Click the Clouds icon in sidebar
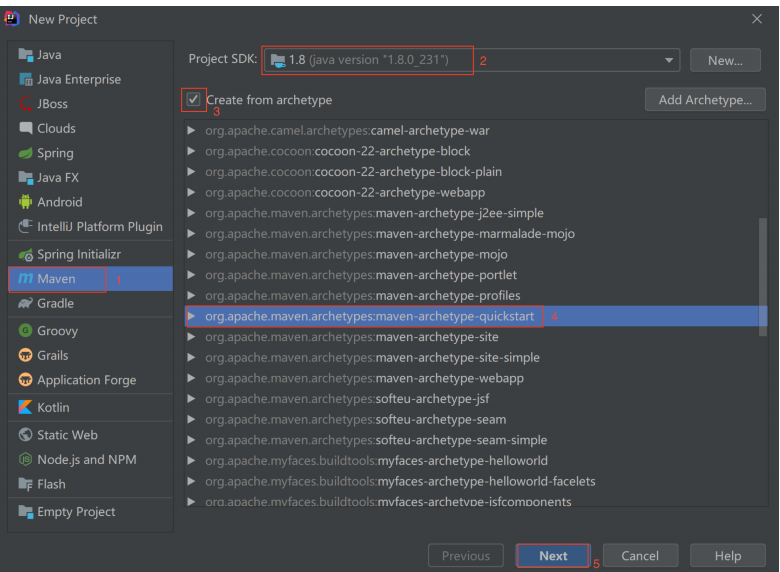Viewport: 780px width, 572px height. coord(25,128)
